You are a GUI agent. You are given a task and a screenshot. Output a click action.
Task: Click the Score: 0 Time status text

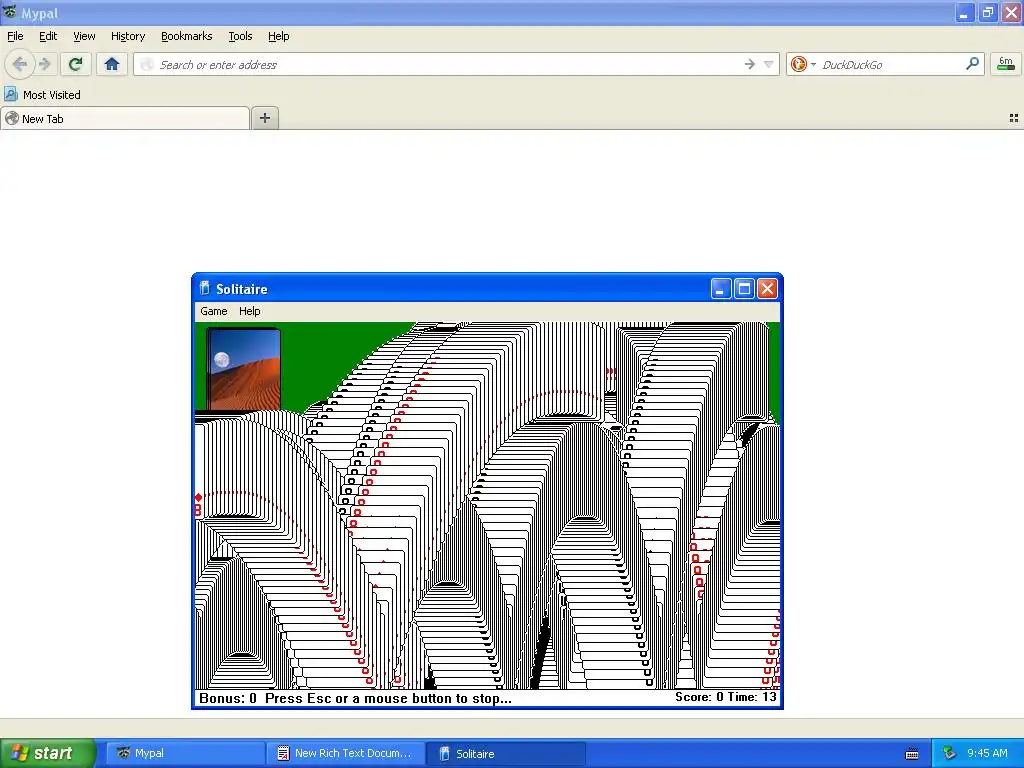point(726,697)
